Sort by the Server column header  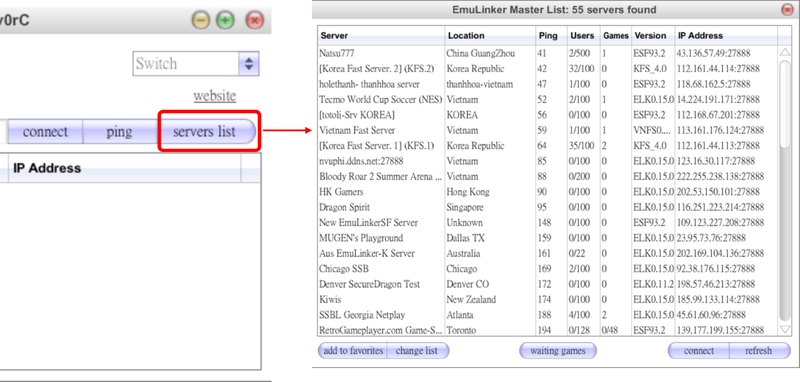[381, 36]
